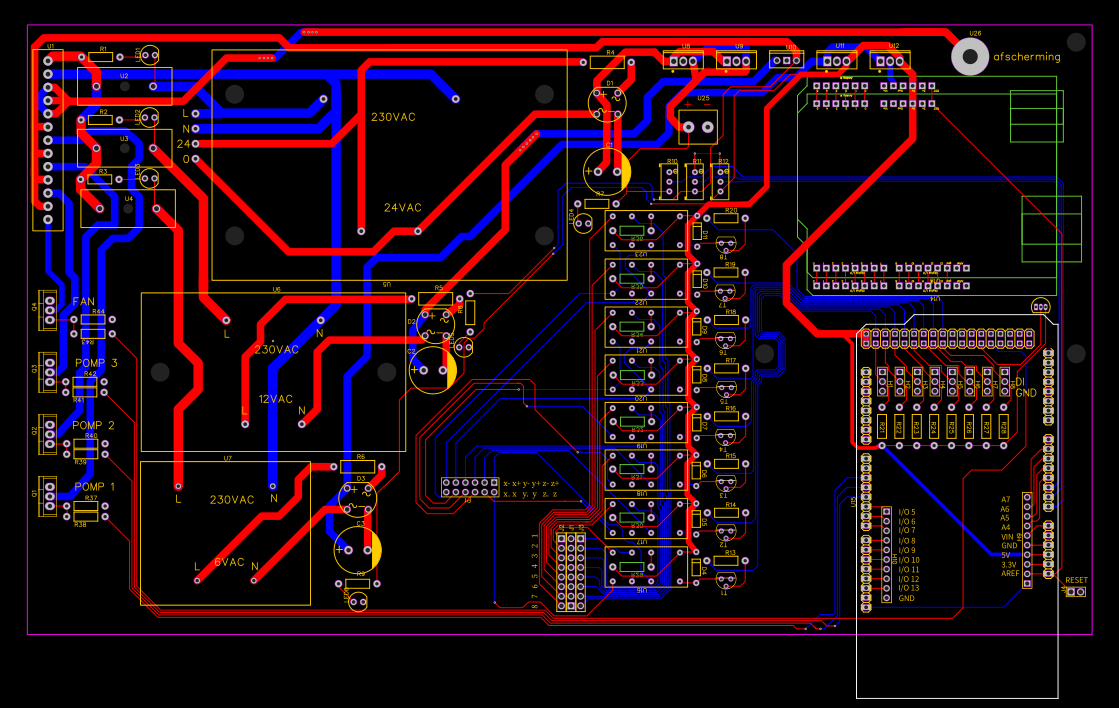Select the D1 bridge rectifier footprint
The width and height of the screenshot is (1119, 708).
point(606,103)
